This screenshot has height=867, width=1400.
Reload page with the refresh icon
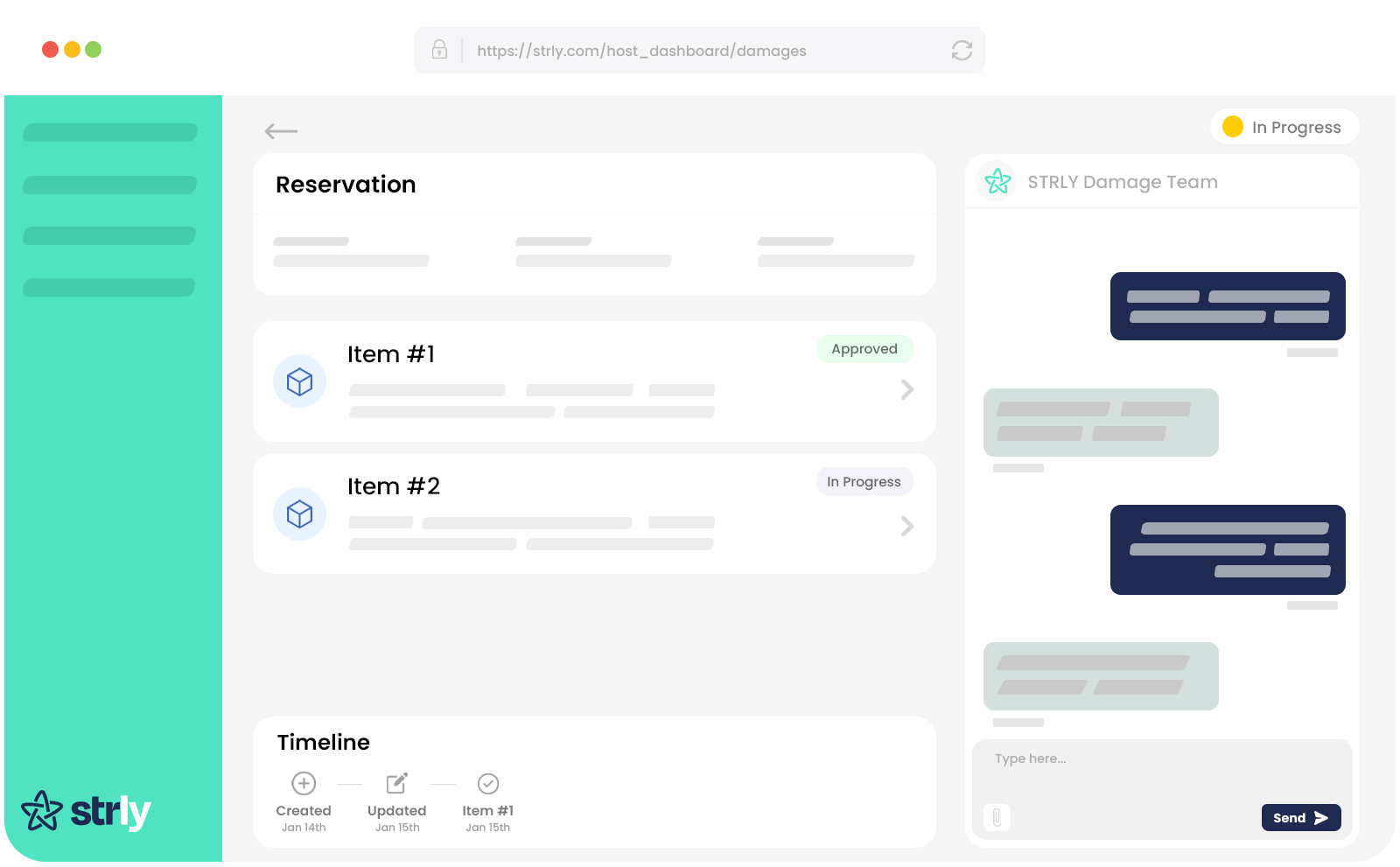[962, 51]
